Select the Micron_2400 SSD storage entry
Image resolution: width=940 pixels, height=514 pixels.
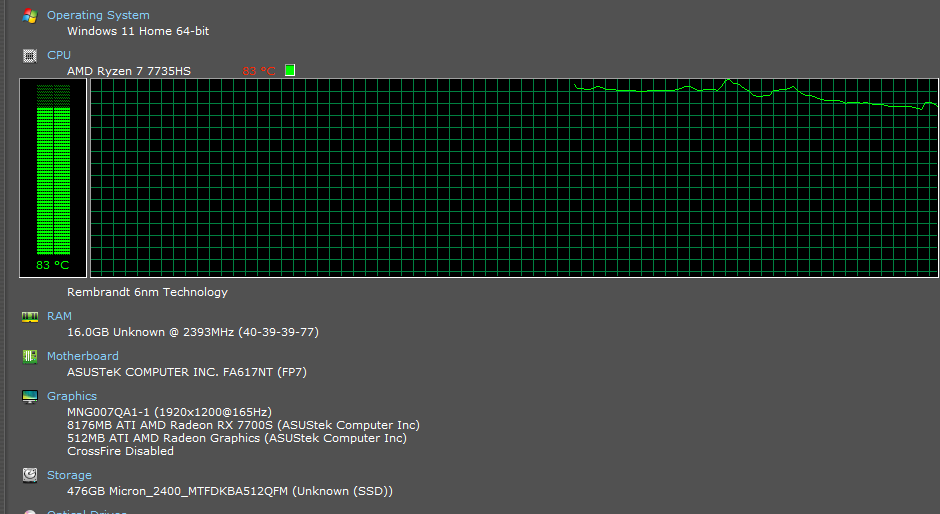(x=230, y=491)
